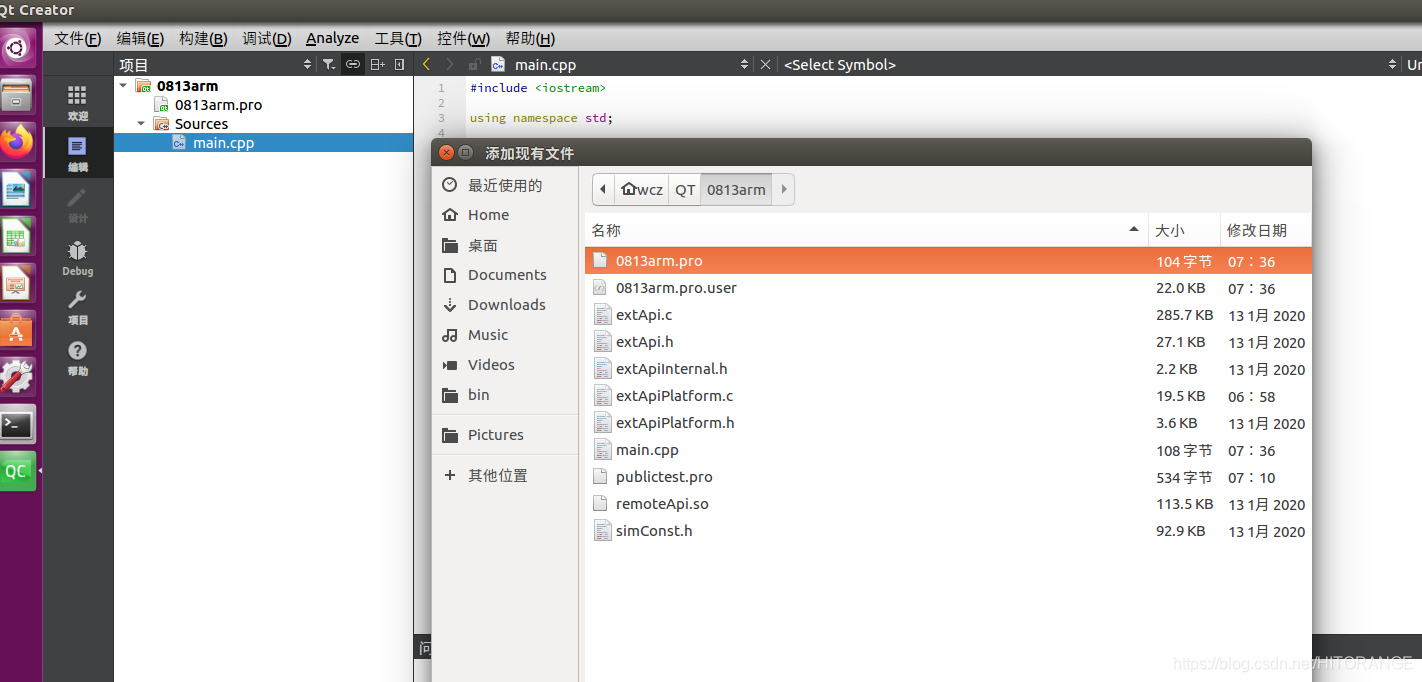Screen dimensions: 1422x682
Task: Select 桌面 in dialog sidebar
Action: tap(505, 245)
